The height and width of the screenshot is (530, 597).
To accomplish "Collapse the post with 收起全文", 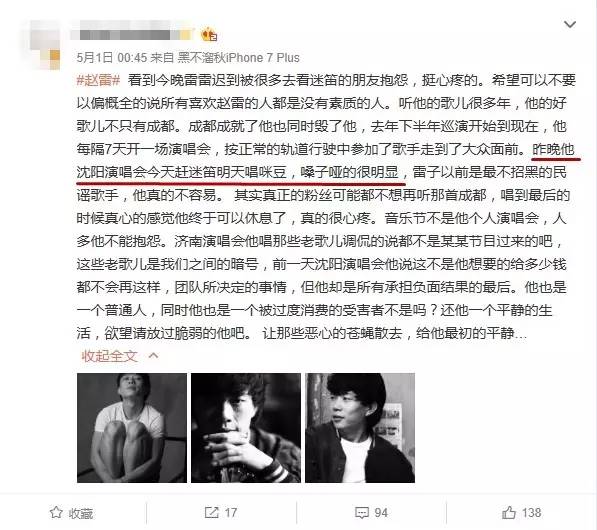I will (x=109, y=356).
